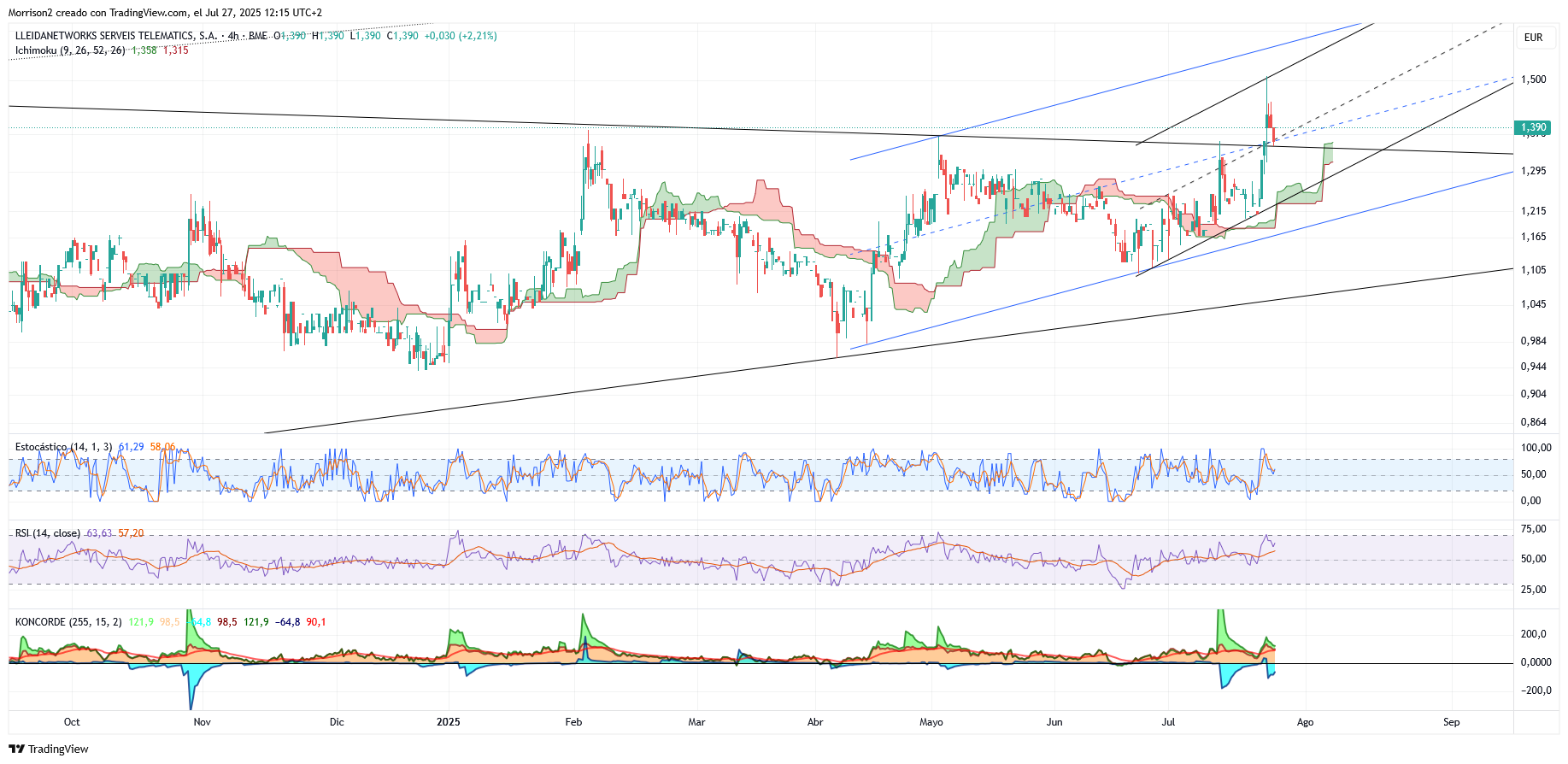The image size is (1568, 764).
Task: Click the 1,215 price axis label
Action: [1534, 211]
